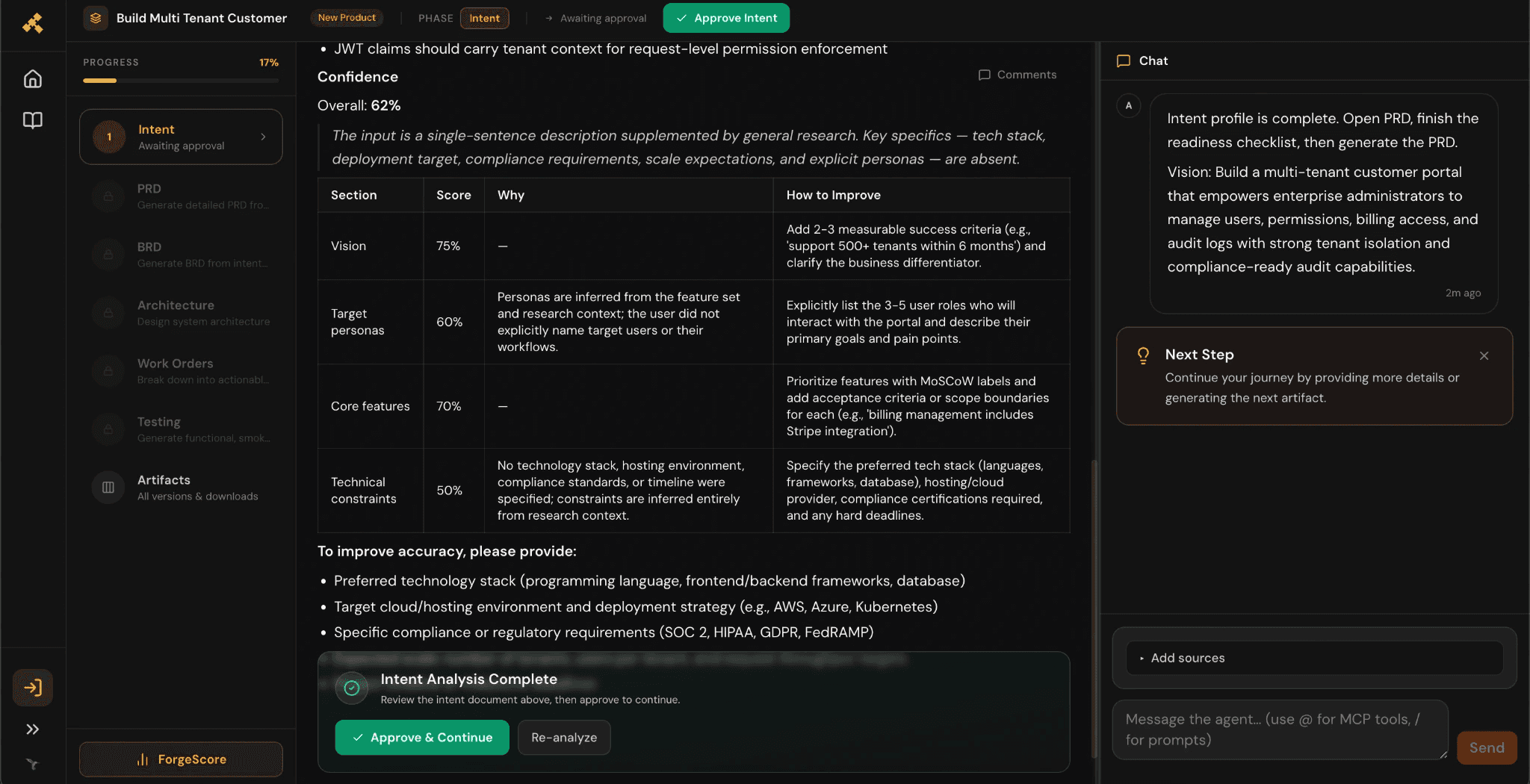
Task: Click the Core features score 70%
Action: [449, 406]
